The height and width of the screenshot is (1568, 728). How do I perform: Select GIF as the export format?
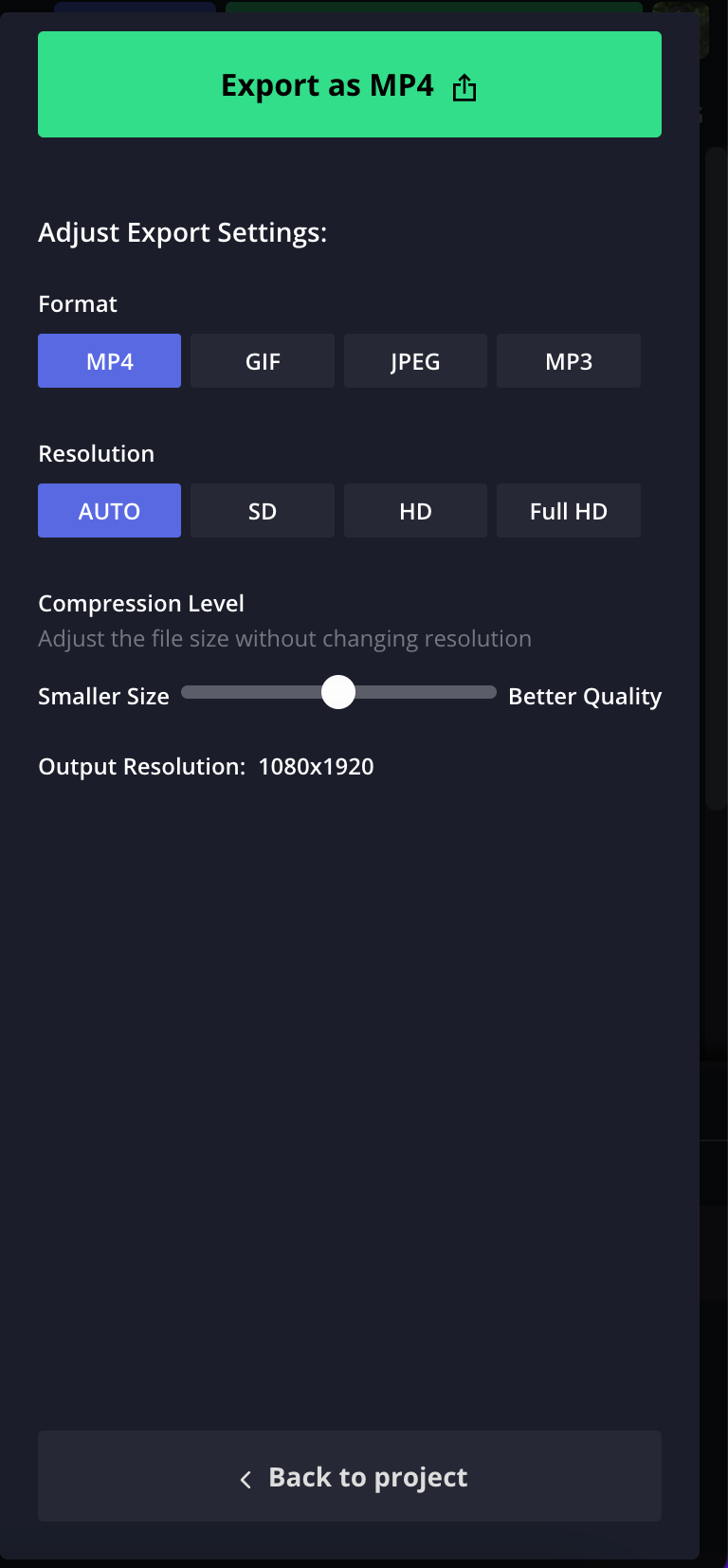pos(263,361)
